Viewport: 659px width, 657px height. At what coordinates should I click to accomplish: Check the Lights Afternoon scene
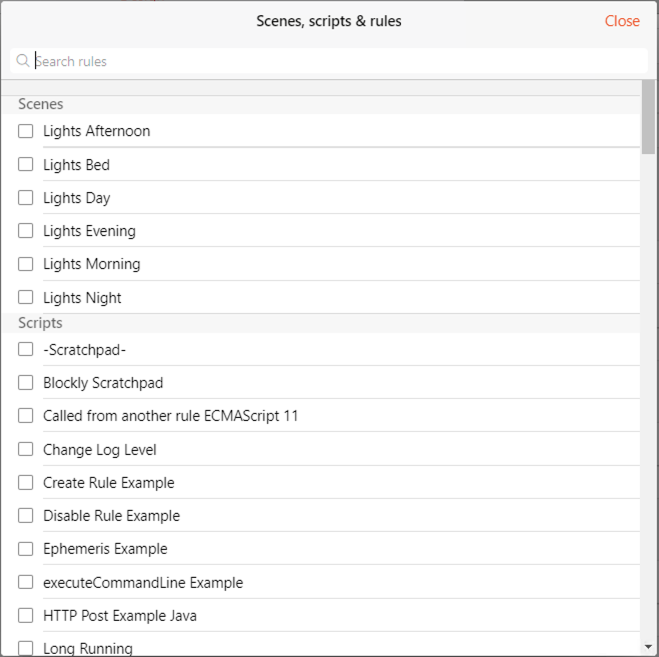[x=26, y=131]
